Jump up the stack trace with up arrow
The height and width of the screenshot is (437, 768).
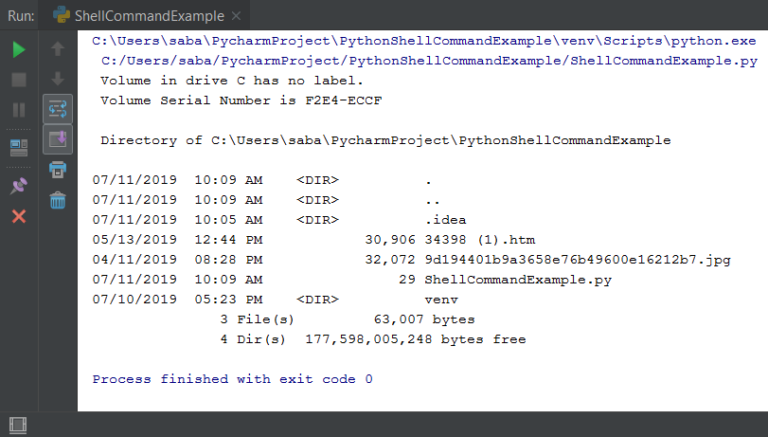(x=57, y=49)
